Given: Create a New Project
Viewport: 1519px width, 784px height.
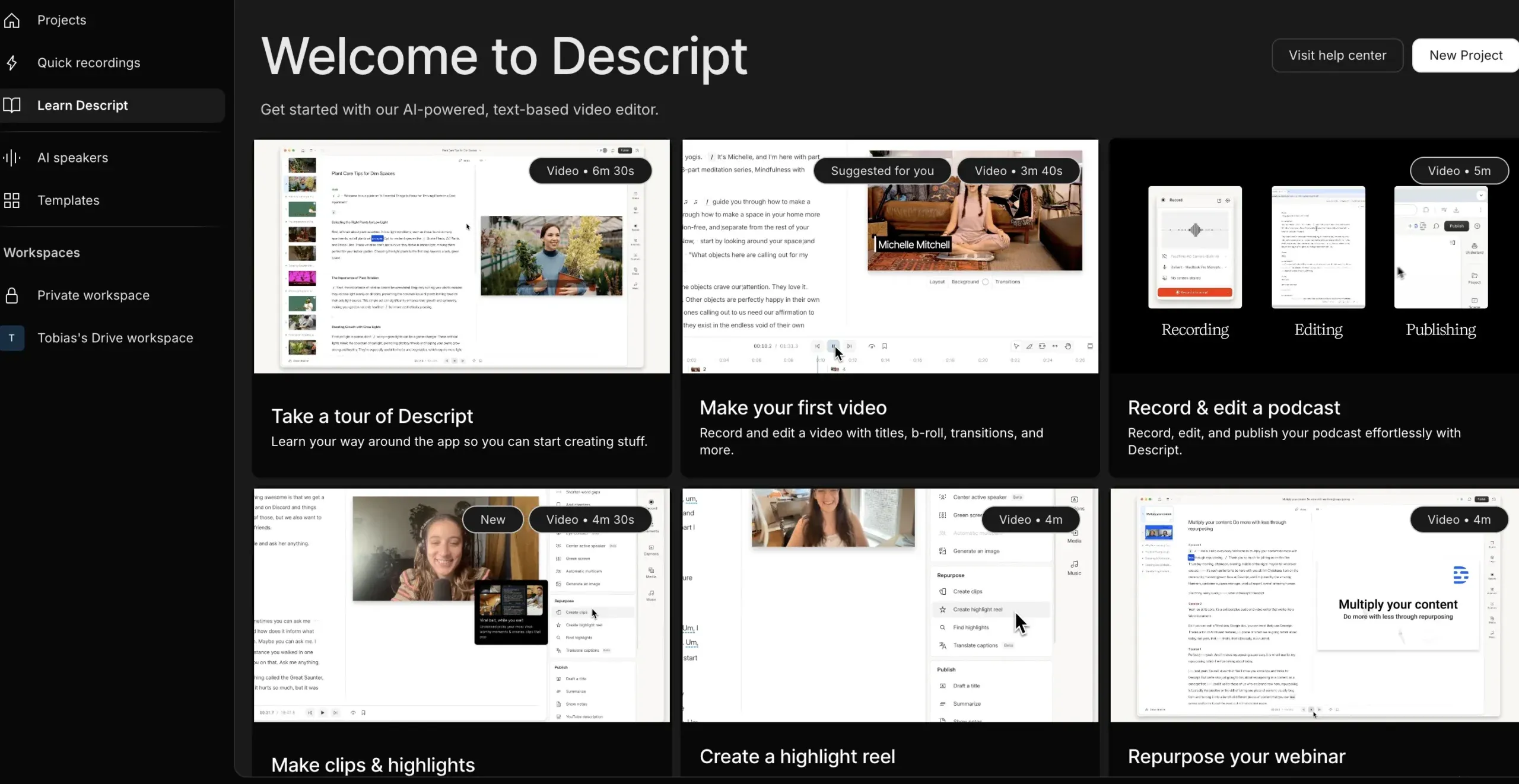Looking at the screenshot, I should coord(1466,56).
